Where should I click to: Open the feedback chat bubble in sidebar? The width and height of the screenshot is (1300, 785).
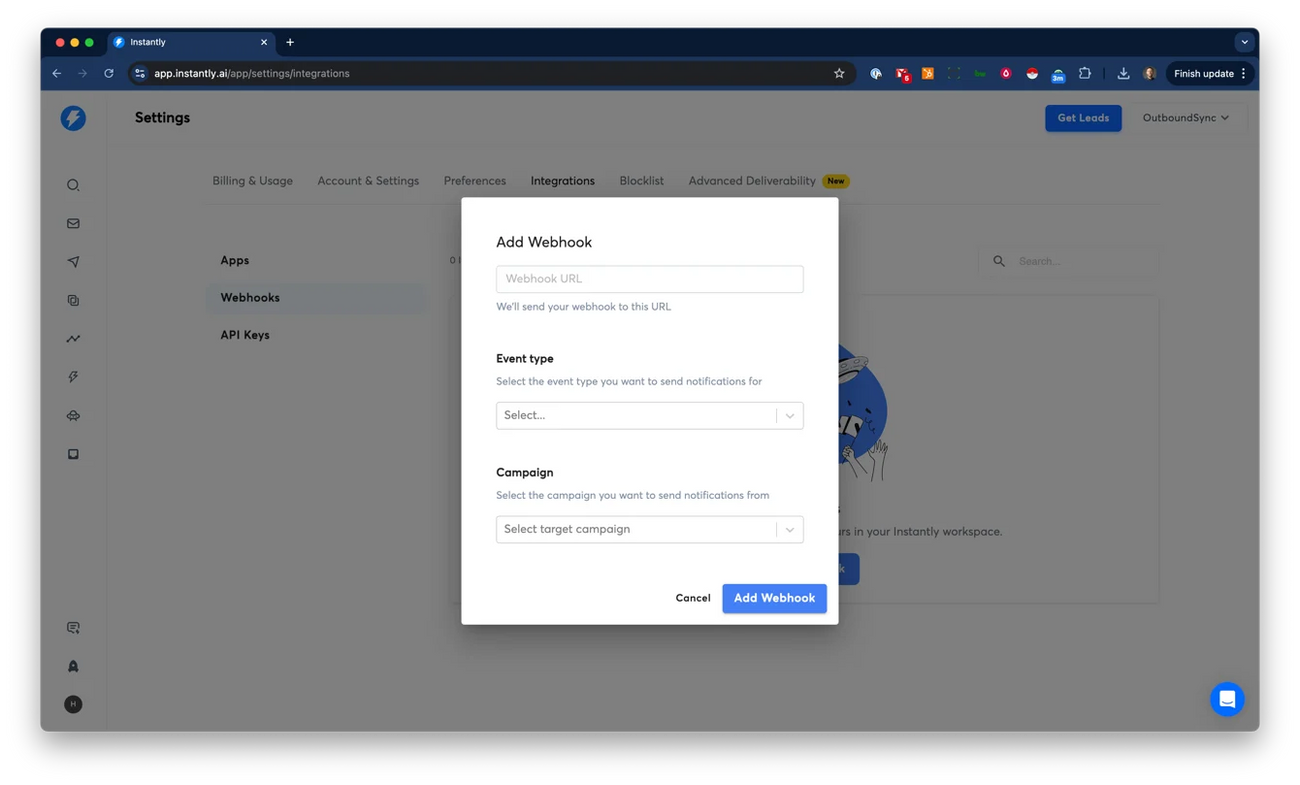[x=72, y=627]
